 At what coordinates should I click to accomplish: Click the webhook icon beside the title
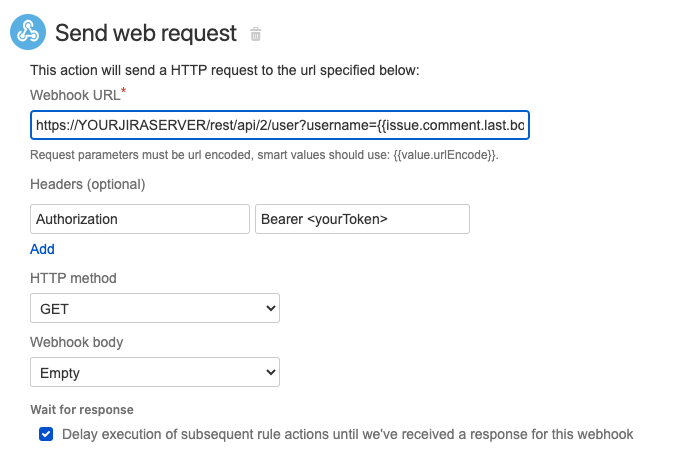[x=26, y=33]
